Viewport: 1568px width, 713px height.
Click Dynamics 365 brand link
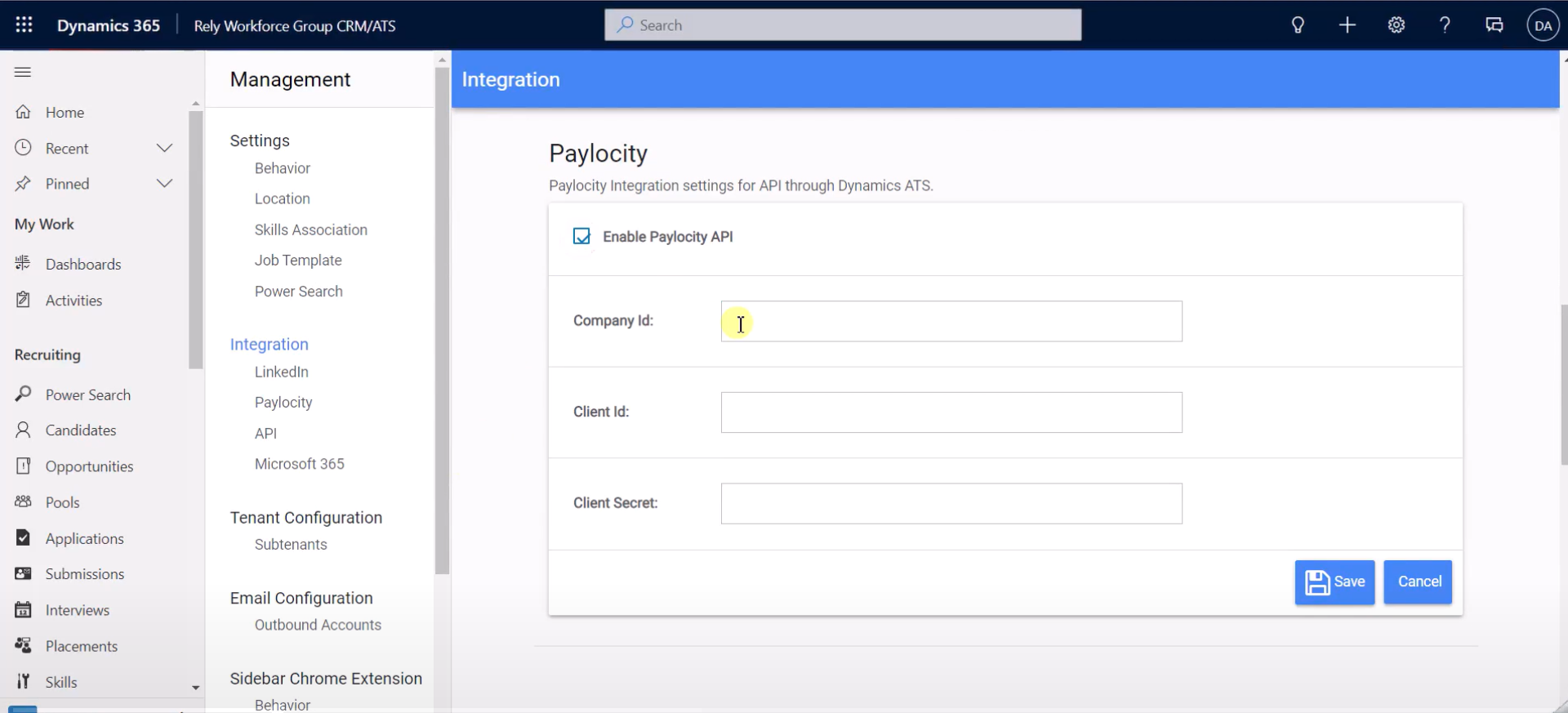pos(109,25)
